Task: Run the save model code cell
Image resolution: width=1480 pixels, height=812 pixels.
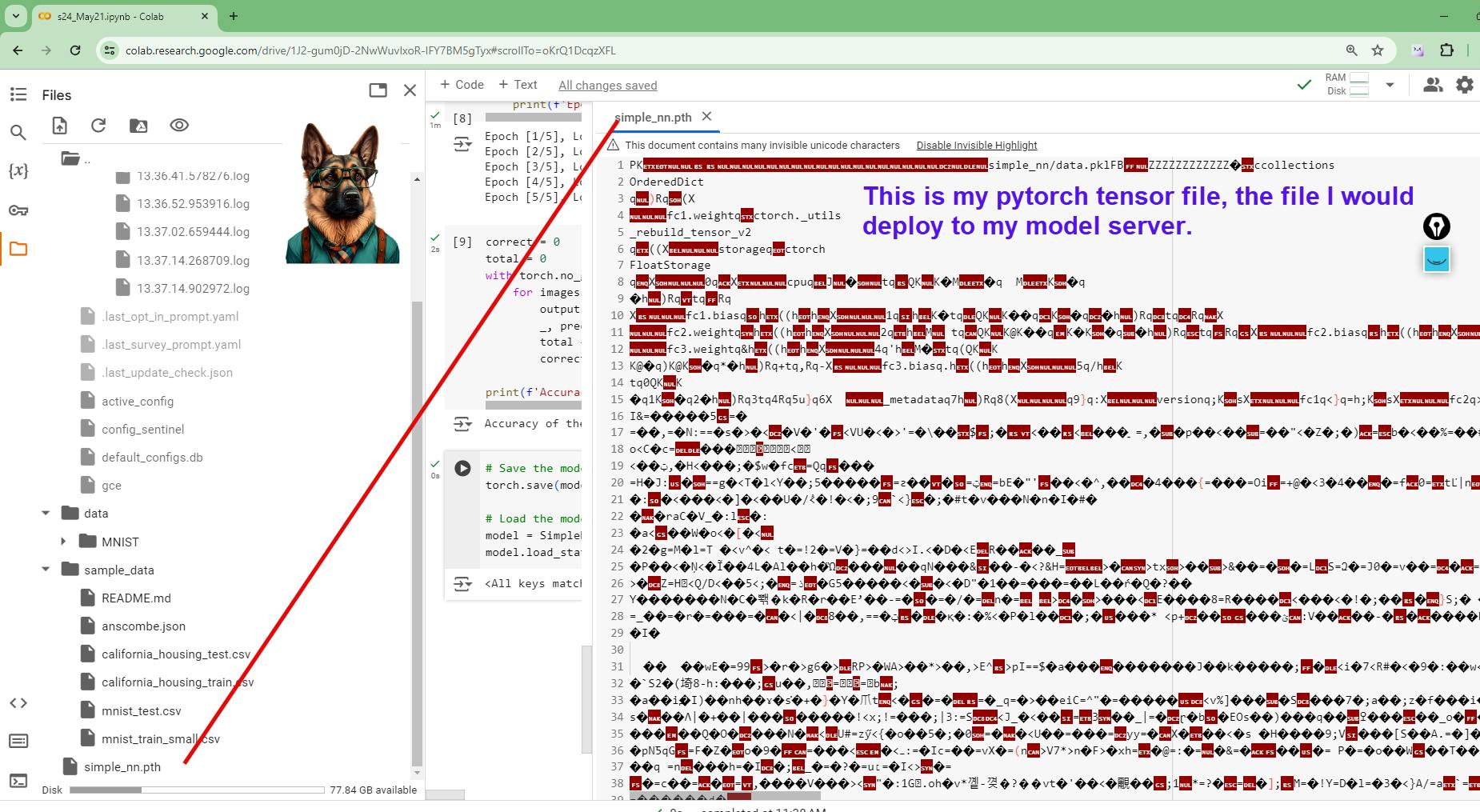Action: pyautogui.click(x=462, y=468)
